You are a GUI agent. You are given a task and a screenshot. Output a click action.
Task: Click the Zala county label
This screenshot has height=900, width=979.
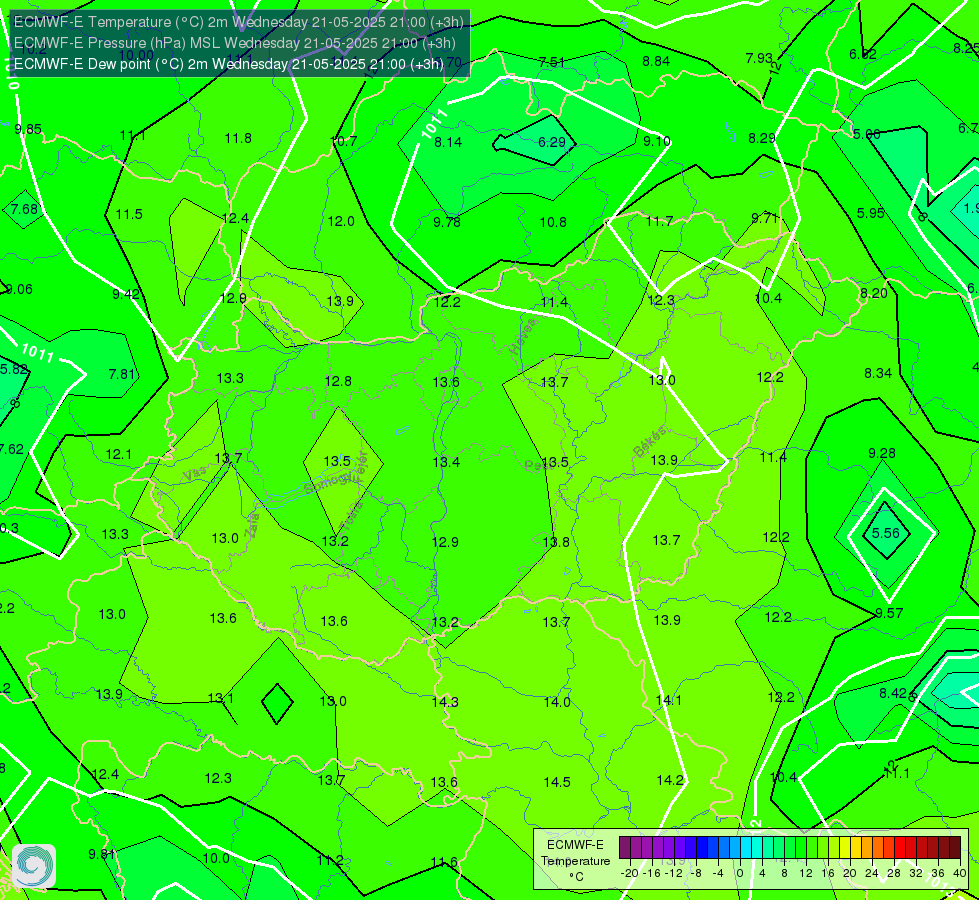252,525
